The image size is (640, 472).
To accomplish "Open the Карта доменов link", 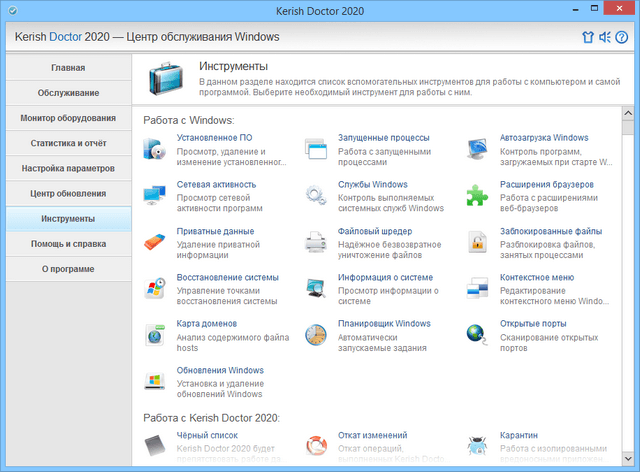I will click(207, 324).
